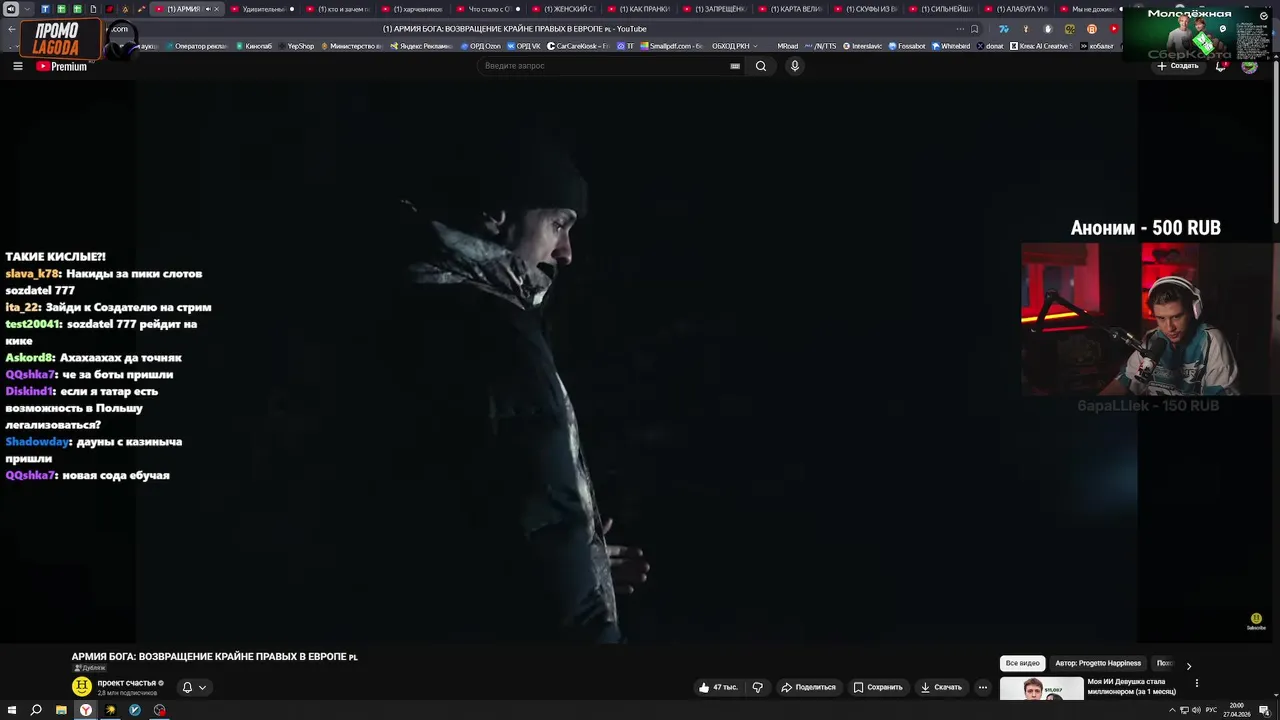The image size is (1280, 720).
Task: Open the YouTube guide hamburger menu
Action: point(17,66)
